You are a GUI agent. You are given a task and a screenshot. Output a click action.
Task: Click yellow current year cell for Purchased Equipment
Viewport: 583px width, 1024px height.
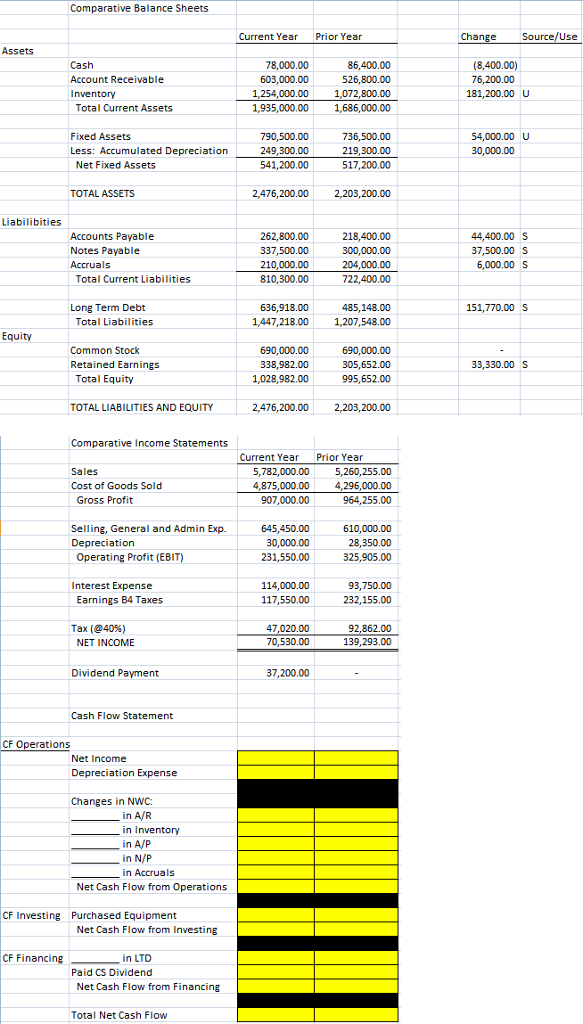tap(276, 915)
